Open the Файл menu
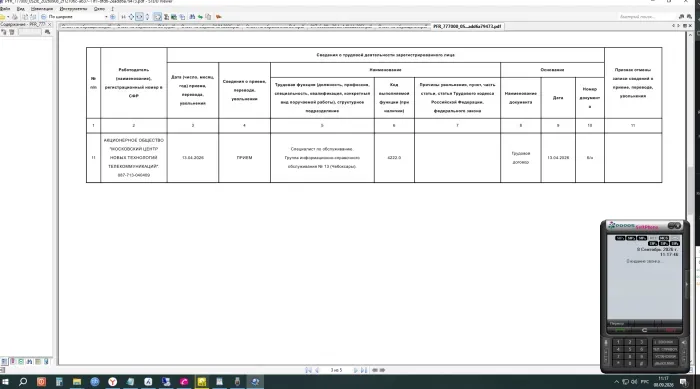 (4, 8)
